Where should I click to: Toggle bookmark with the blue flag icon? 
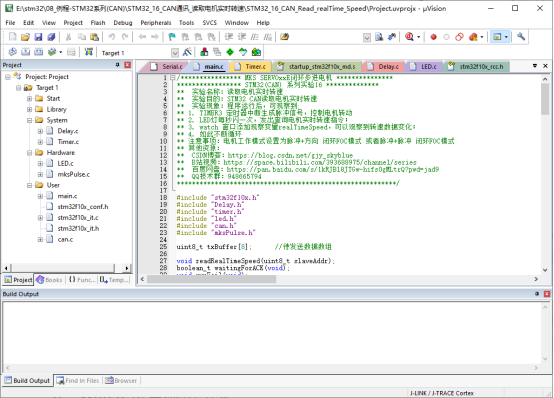coord(172,37)
